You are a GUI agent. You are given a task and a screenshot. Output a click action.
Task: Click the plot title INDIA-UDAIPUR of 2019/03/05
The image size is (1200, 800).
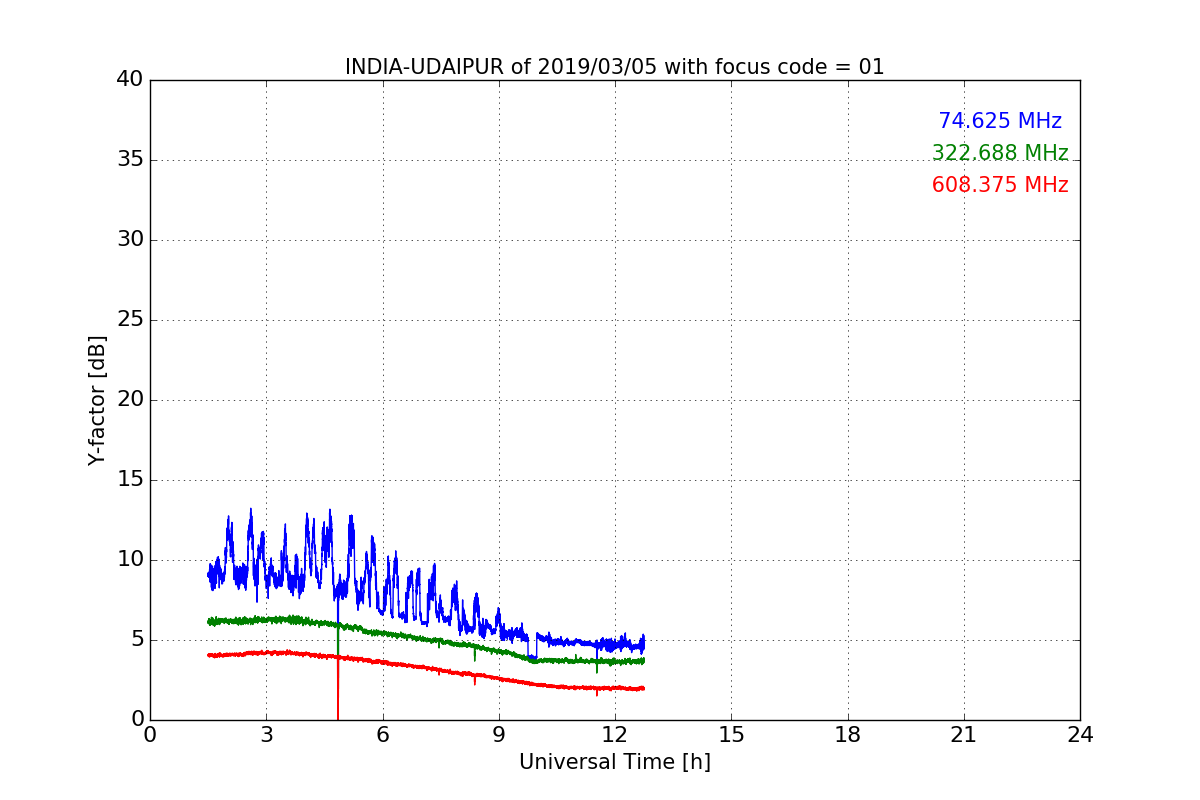pyautogui.click(x=614, y=67)
